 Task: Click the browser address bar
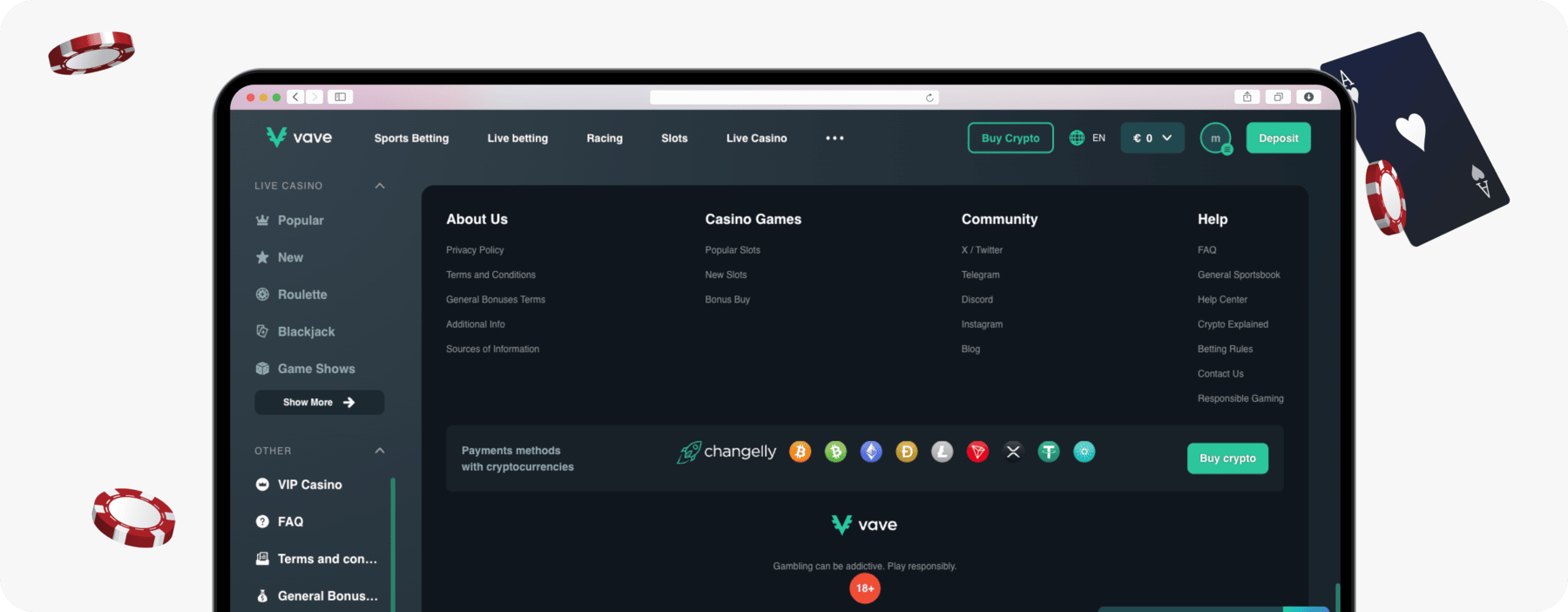coord(794,98)
